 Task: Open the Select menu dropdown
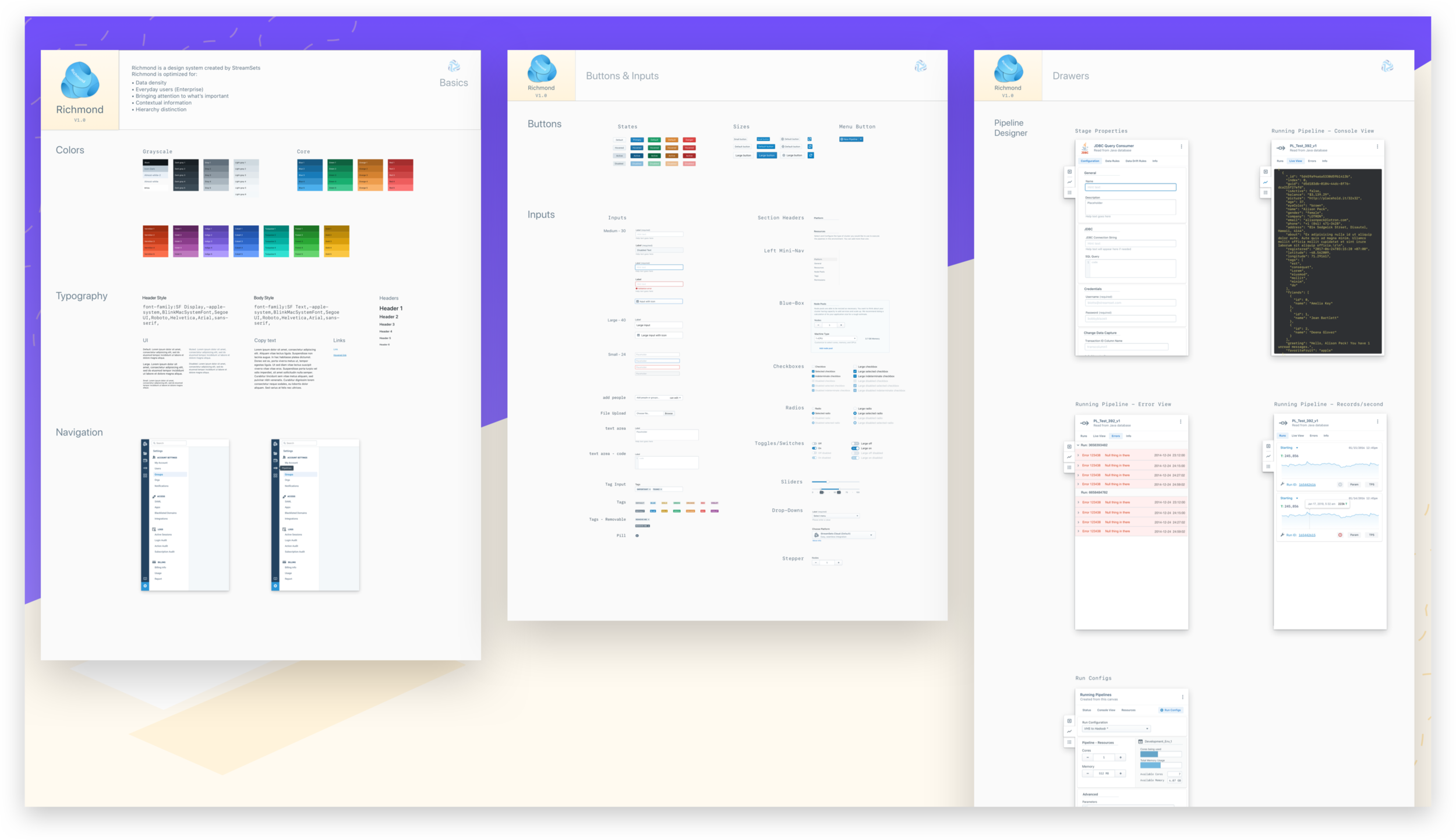coord(836,516)
